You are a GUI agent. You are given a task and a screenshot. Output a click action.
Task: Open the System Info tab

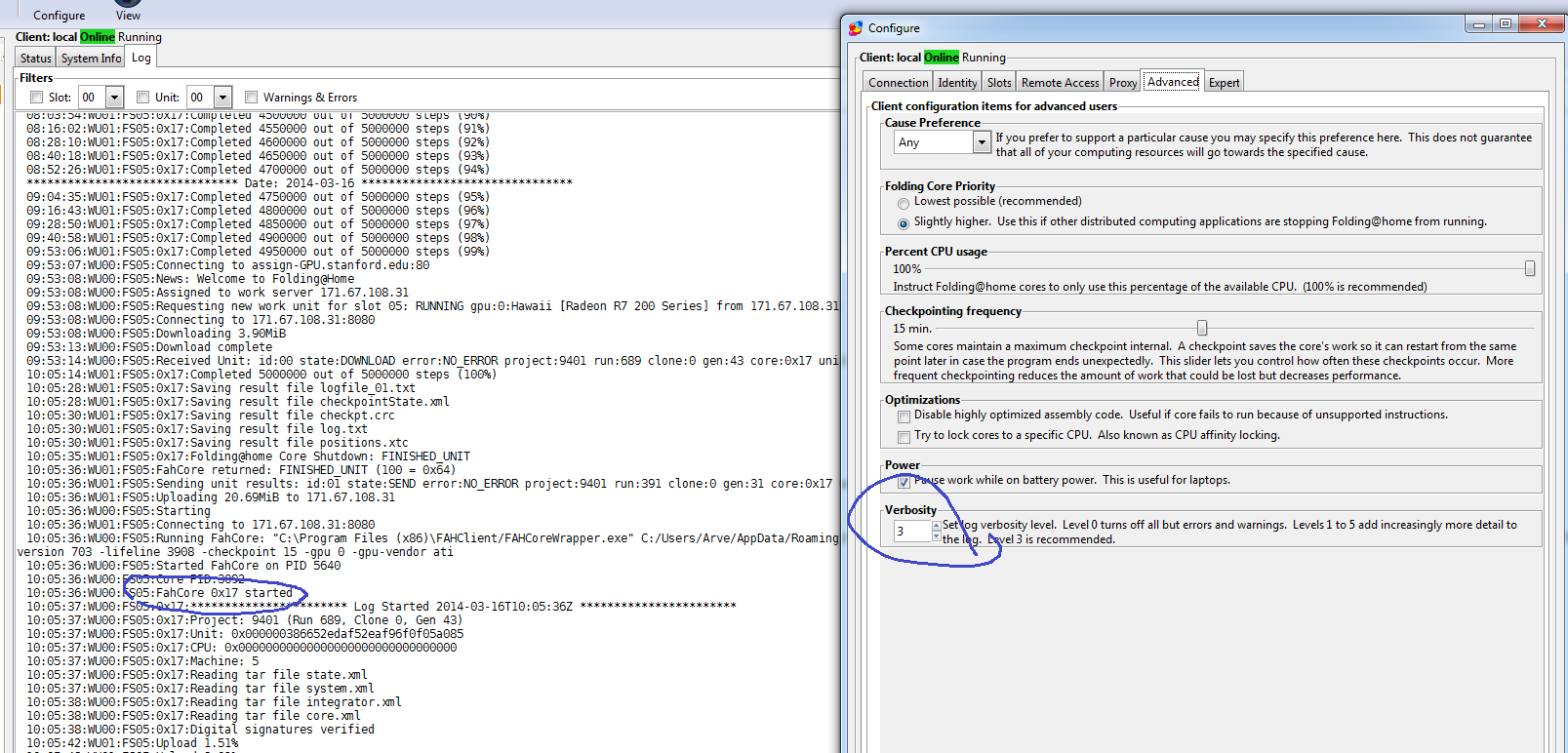[92, 59]
